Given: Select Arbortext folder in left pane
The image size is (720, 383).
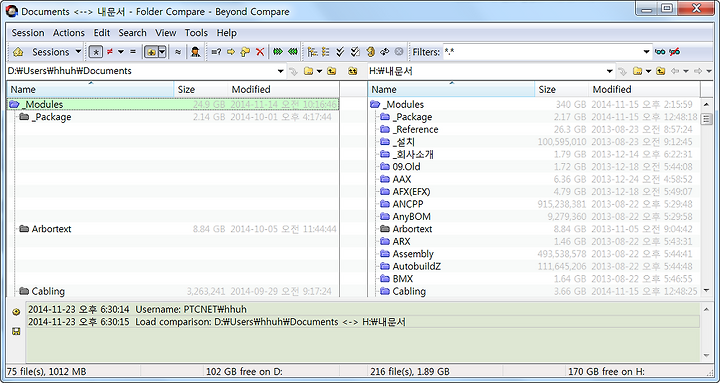Looking at the screenshot, I should tap(51, 229).
